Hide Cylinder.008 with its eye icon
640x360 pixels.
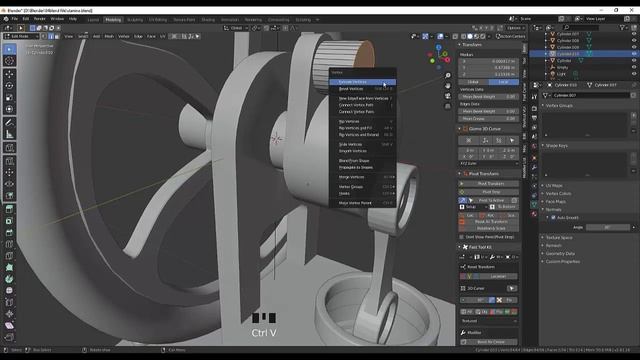pyautogui.click(x=634, y=40)
